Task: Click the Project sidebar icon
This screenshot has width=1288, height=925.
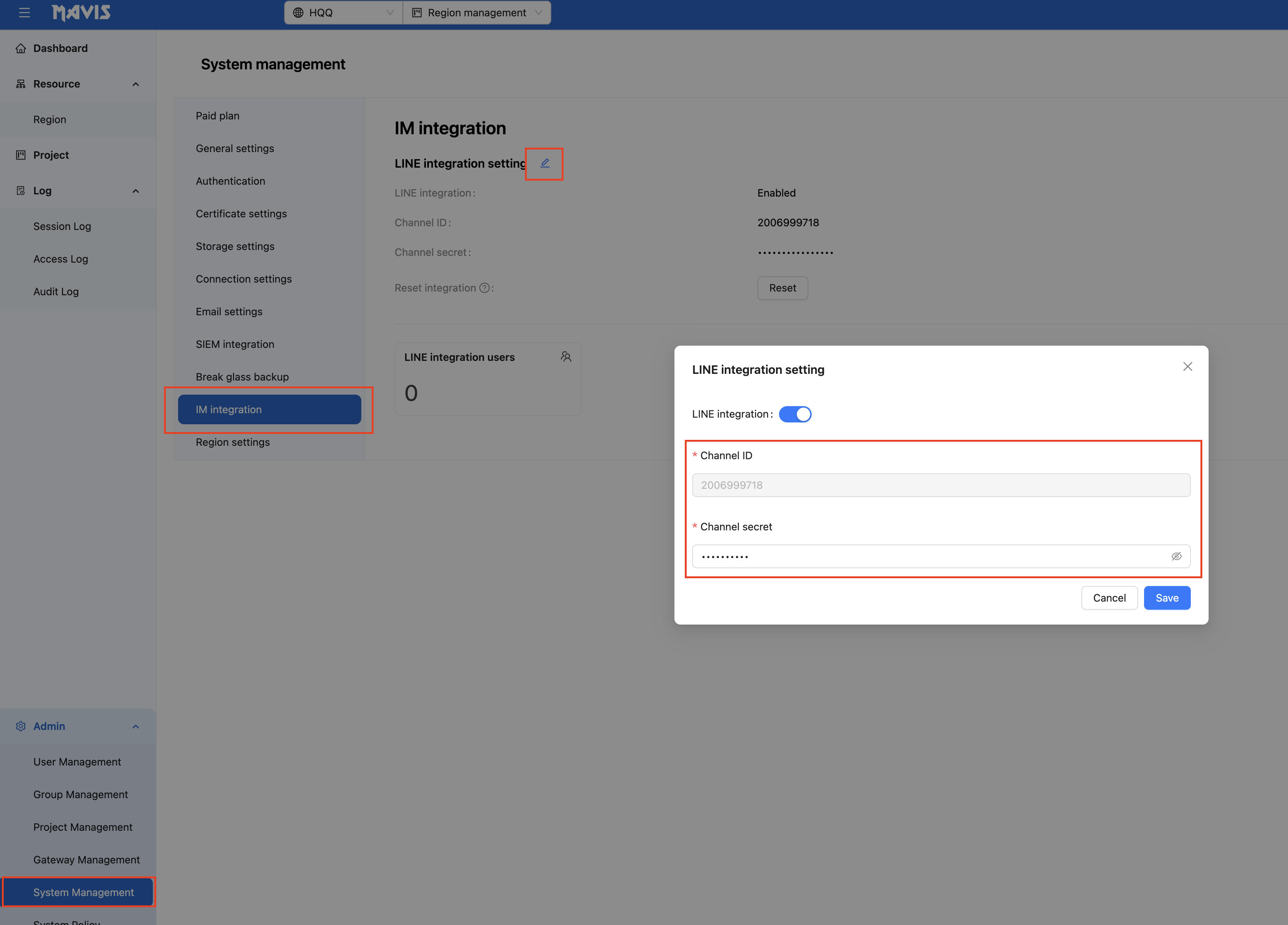Action: (21, 155)
